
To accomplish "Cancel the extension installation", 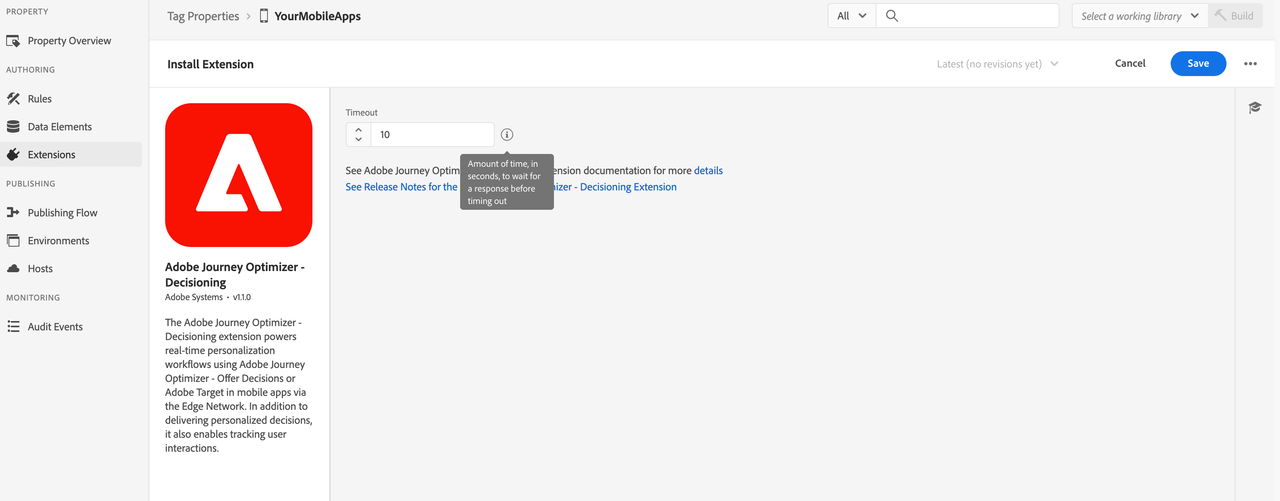I will [1130, 63].
